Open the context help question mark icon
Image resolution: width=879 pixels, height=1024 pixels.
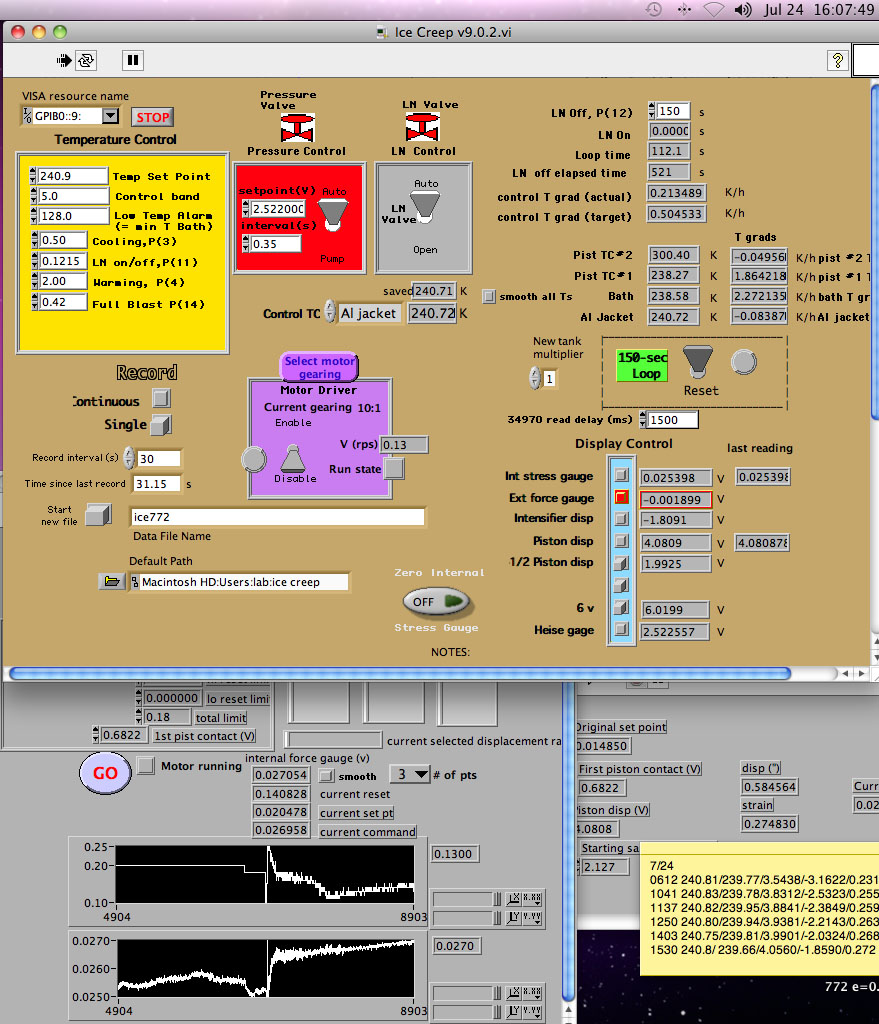tap(837, 61)
